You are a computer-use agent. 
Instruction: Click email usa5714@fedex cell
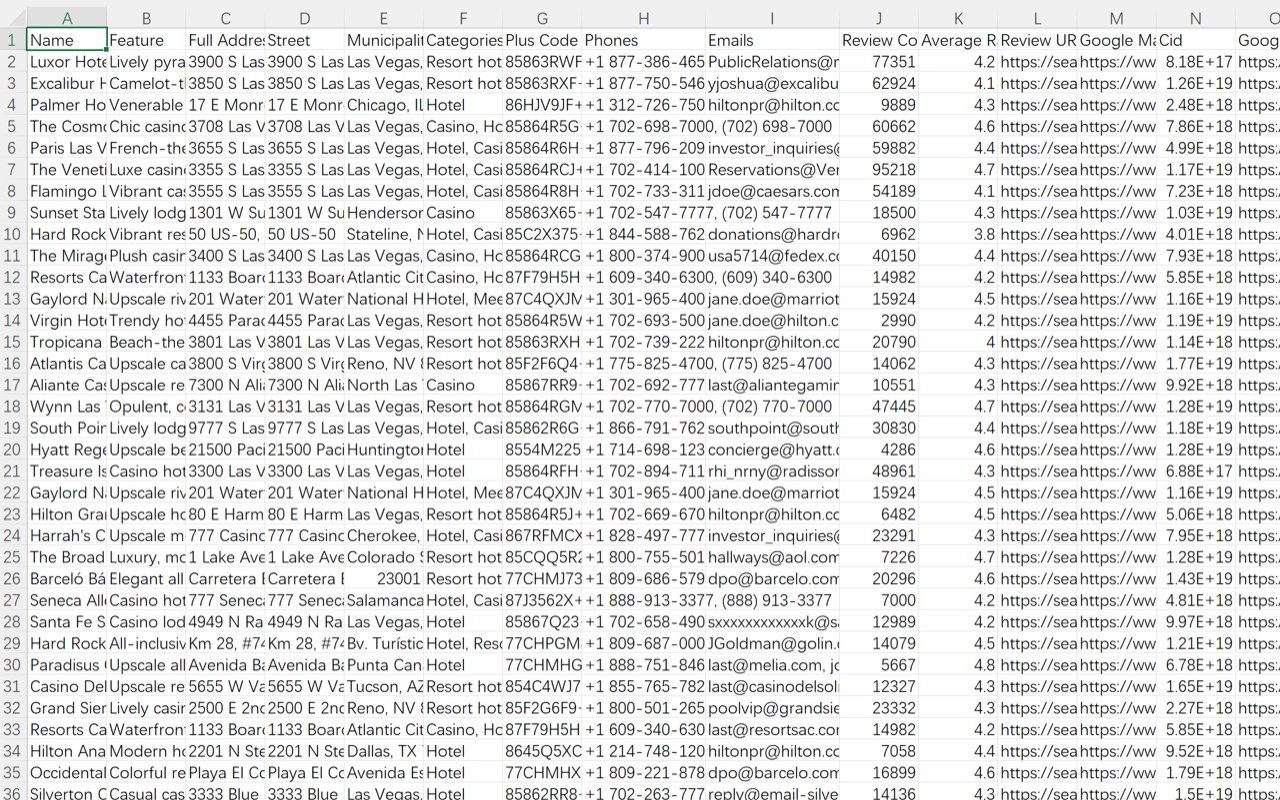click(x=772, y=255)
